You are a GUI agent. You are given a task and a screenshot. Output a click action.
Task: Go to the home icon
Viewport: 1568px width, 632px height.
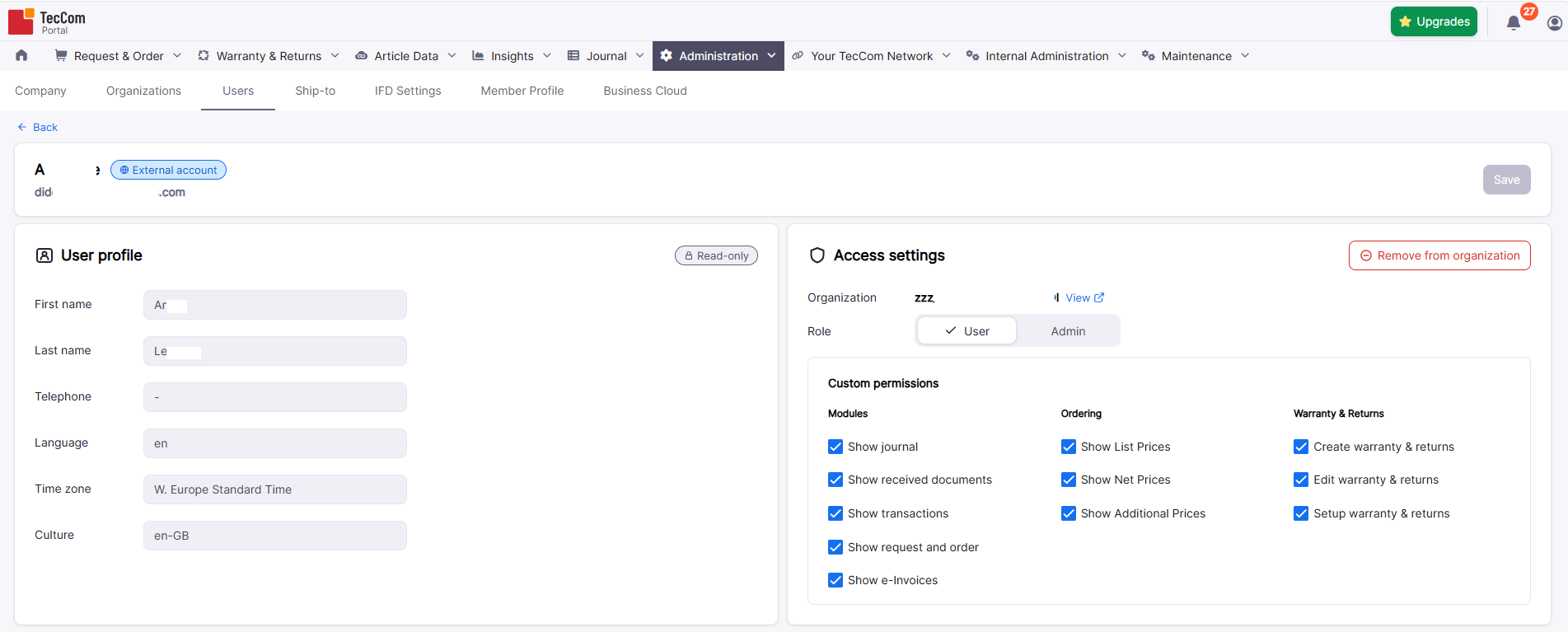pos(21,55)
